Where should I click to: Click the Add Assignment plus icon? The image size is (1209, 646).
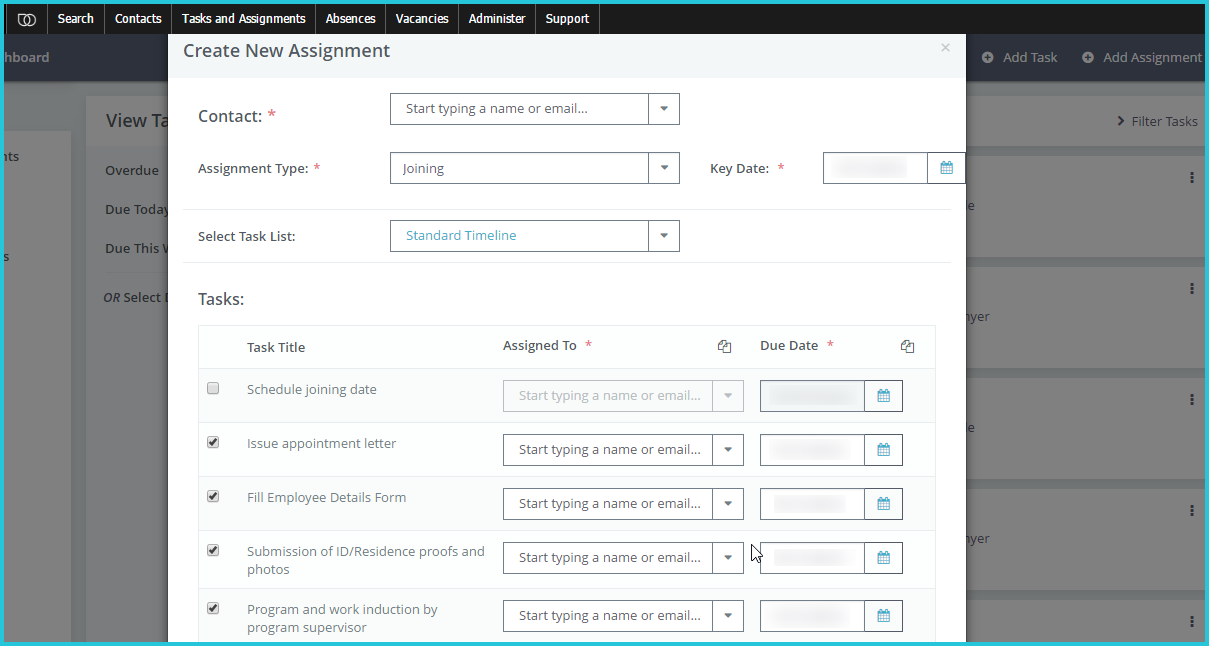tap(1088, 58)
